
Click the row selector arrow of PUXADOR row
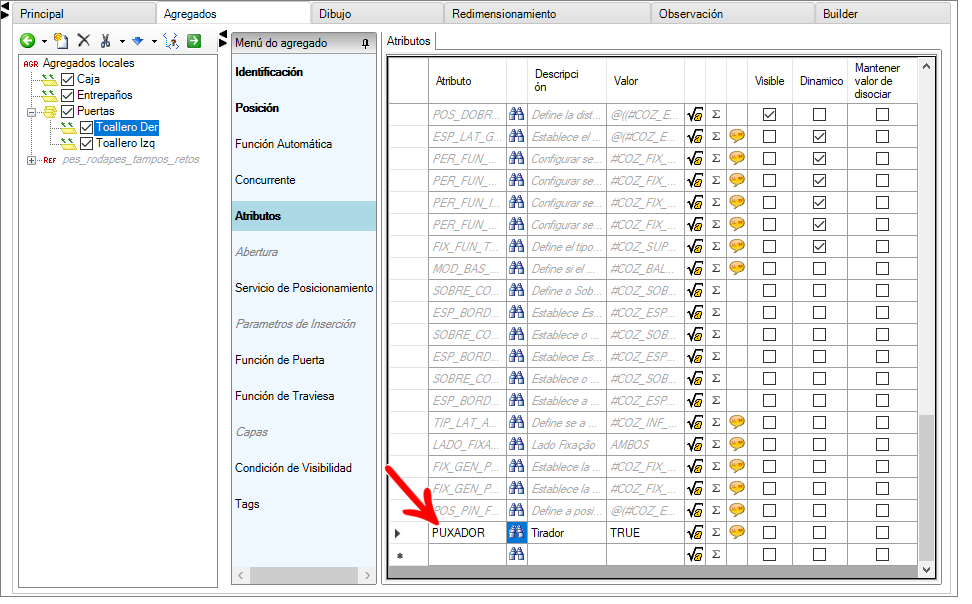(397, 533)
